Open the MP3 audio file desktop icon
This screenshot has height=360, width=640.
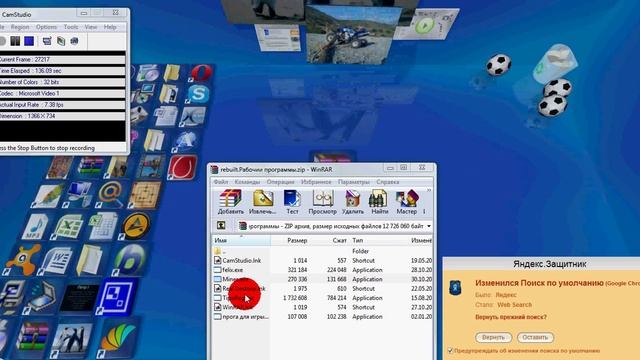point(36,227)
